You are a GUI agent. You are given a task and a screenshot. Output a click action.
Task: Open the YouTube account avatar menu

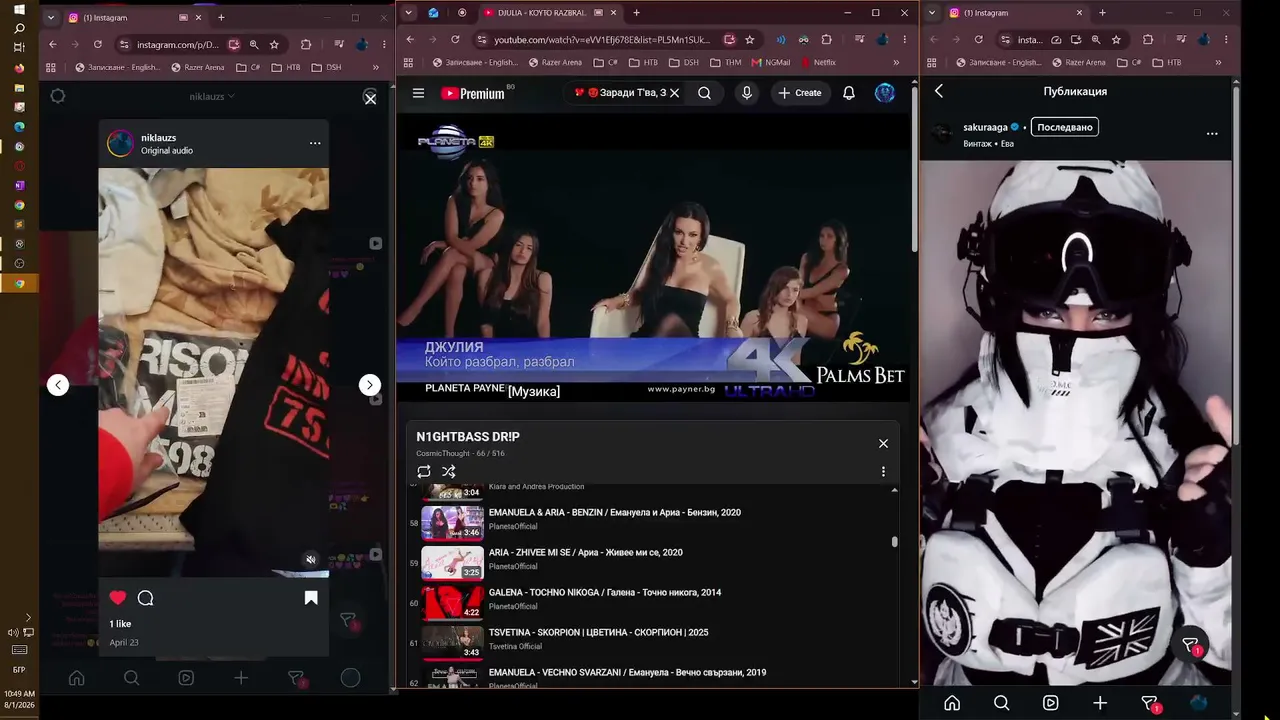(x=885, y=93)
